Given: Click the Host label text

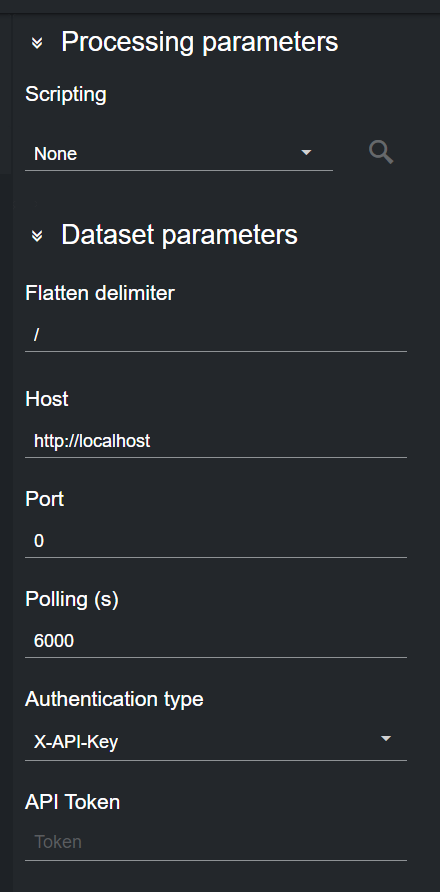Looking at the screenshot, I should [x=47, y=399].
